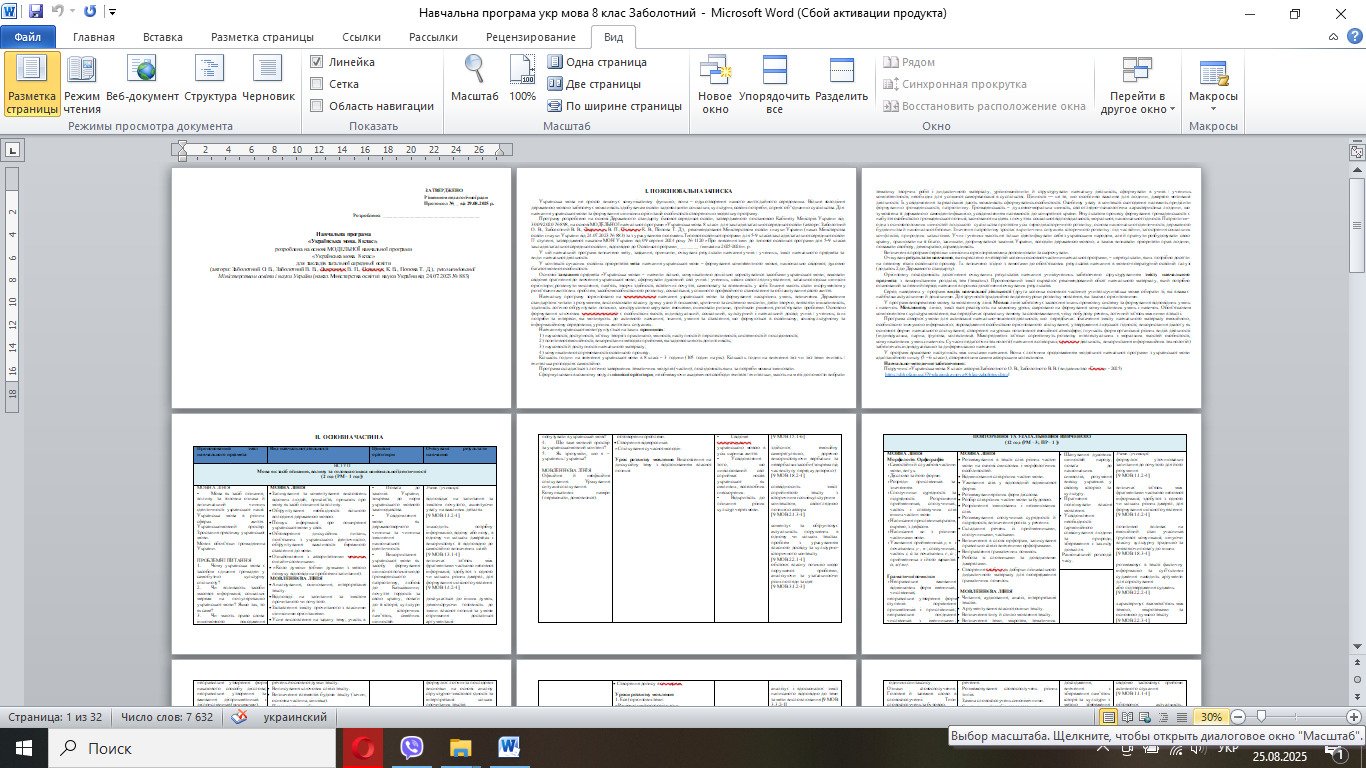Switch to the Вставка tab

163,37
